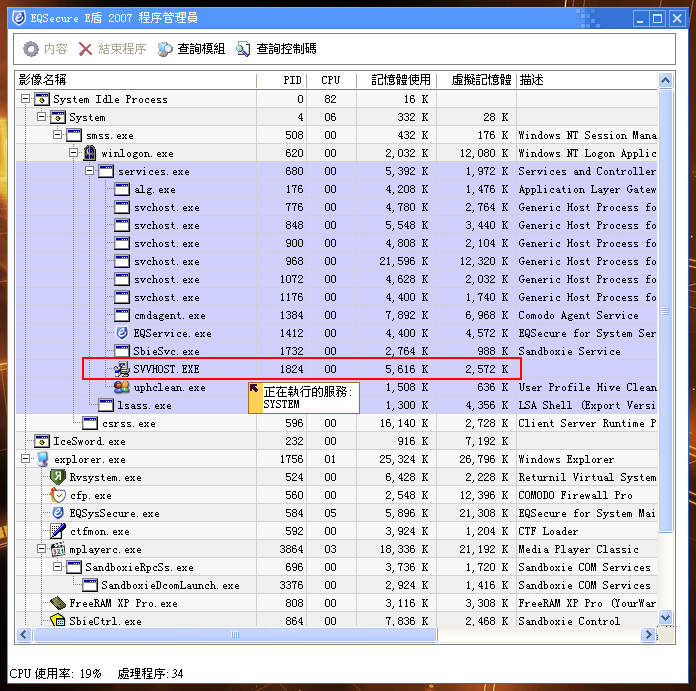Click the cmdagent.exe window icon

pos(122,315)
